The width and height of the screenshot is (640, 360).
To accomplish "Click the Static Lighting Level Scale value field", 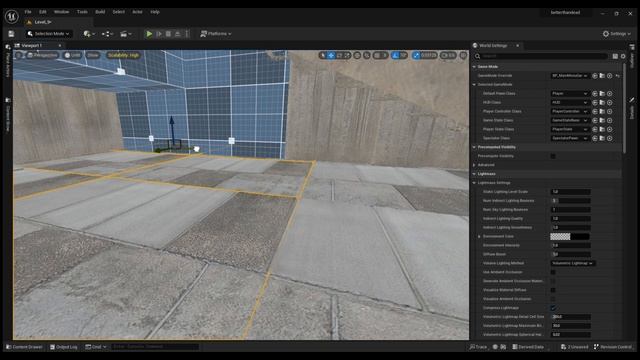I will (x=570, y=191).
